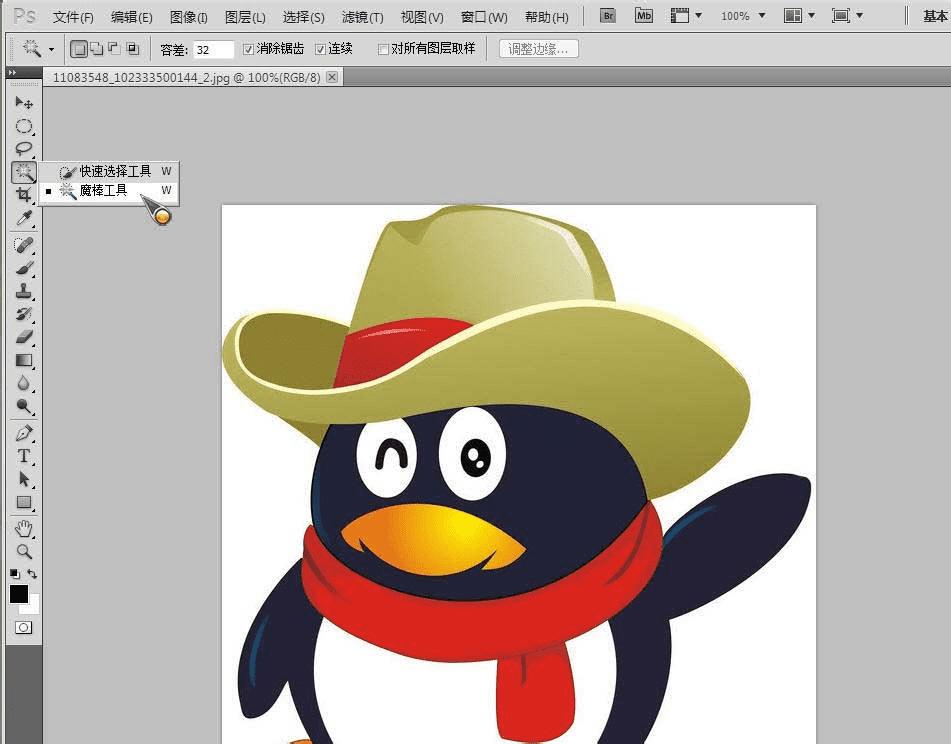Select the Lasso tool
951x744 pixels.
point(24,149)
